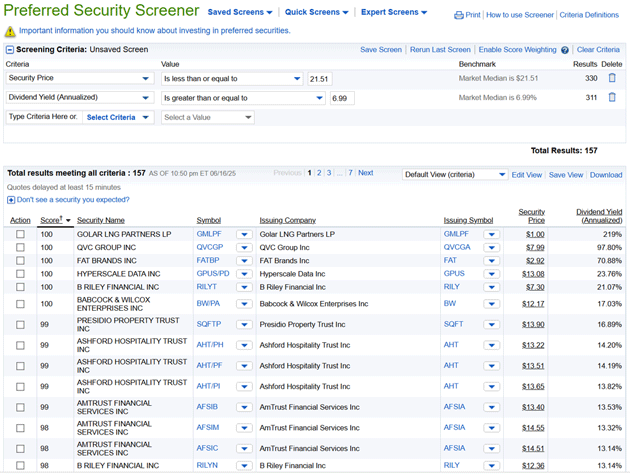Open the Select Criteria dropdown
630x476 pixels.
118,118
